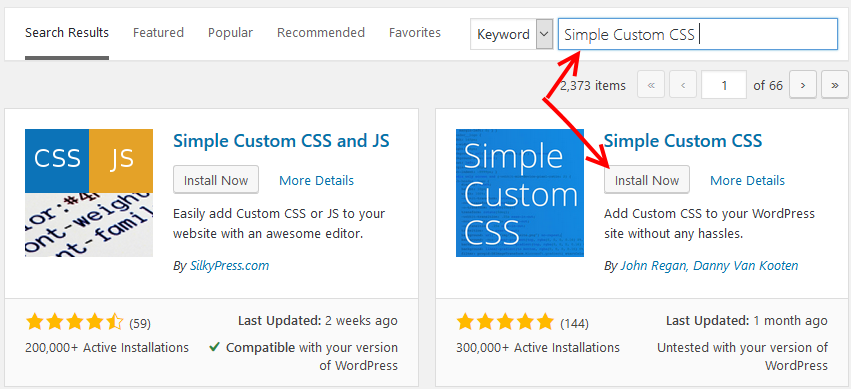Open the Recommended tab
Viewport: 851px width, 389px height.
click(x=321, y=33)
